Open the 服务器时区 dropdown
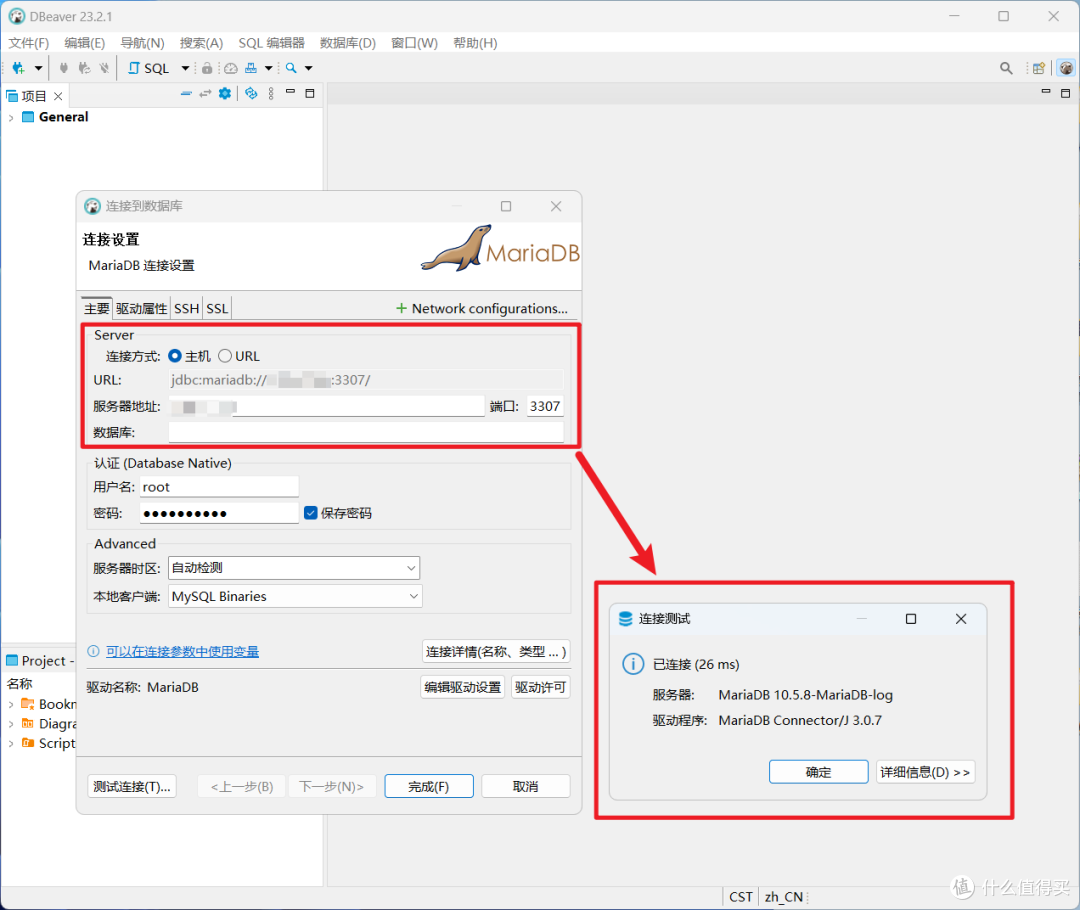Viewport: 1080px width, 910px height. (294, 568)
